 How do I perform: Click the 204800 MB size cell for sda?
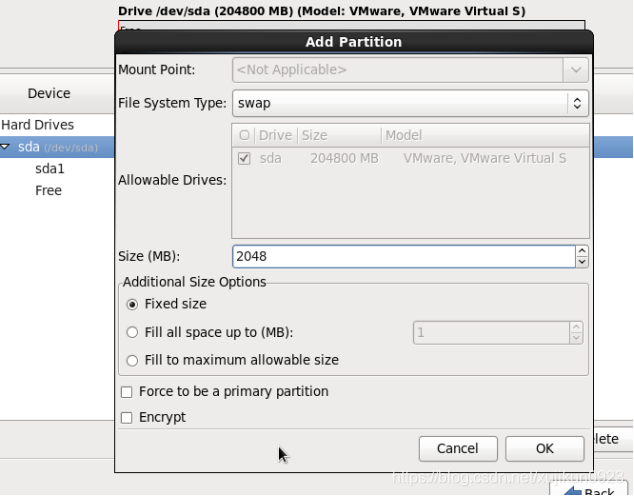click(x=344, y=158)
